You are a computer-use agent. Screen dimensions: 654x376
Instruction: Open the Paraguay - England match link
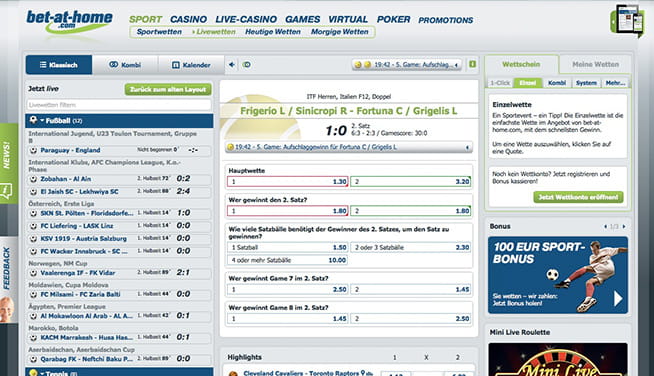click(x=70, y=150)
